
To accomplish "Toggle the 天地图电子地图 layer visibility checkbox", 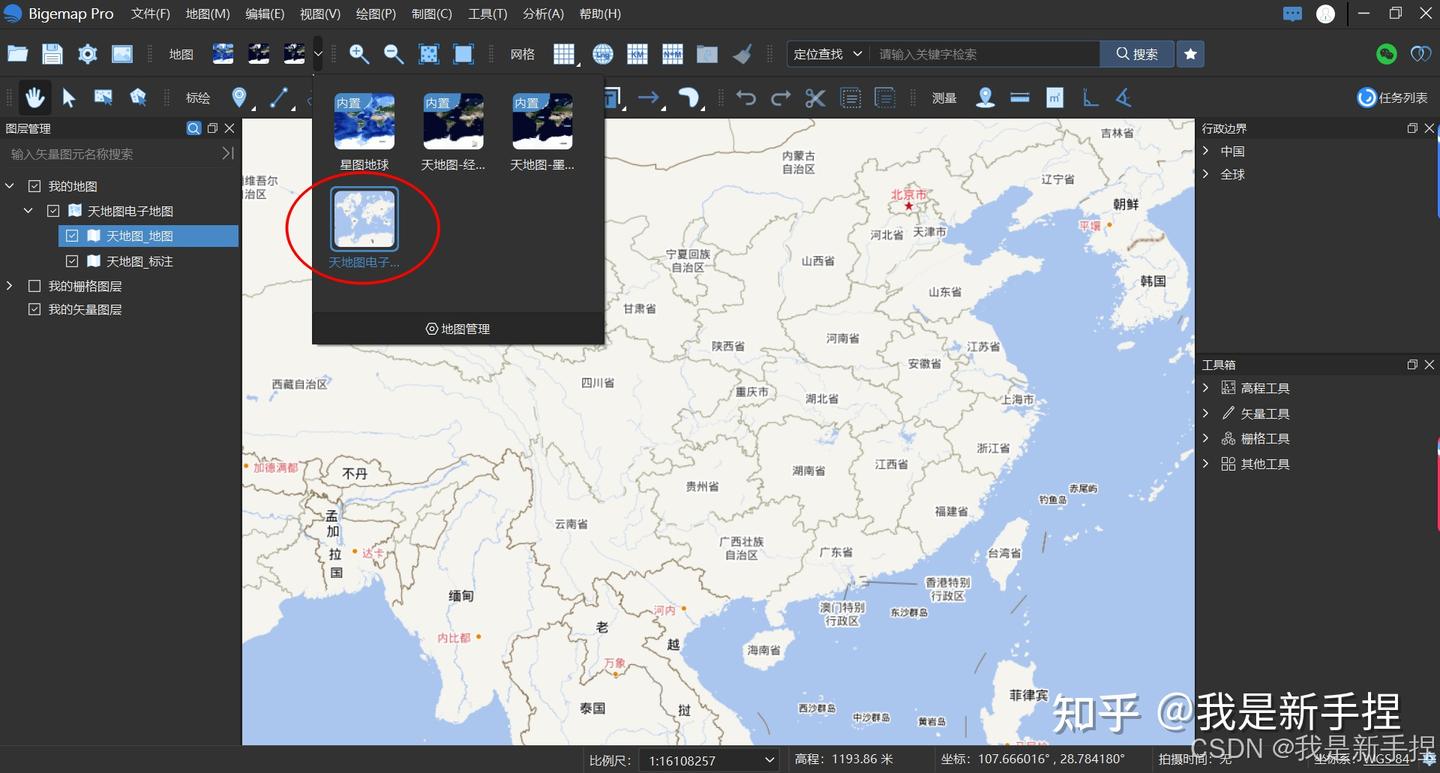I will (x=53, y=210).
